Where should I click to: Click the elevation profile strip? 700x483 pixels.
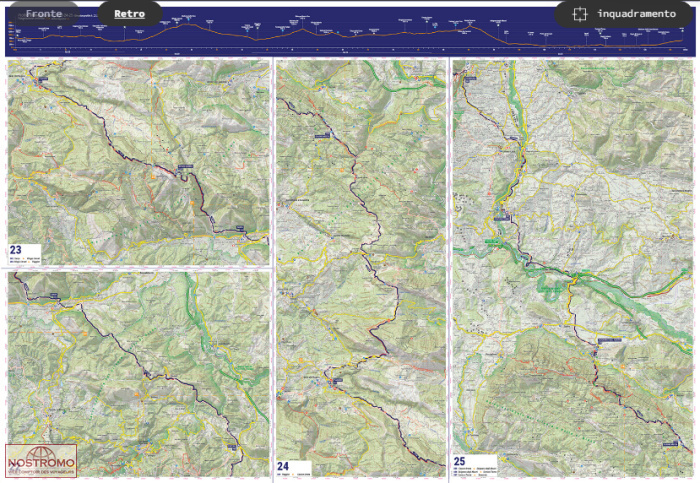coord(350,31)
